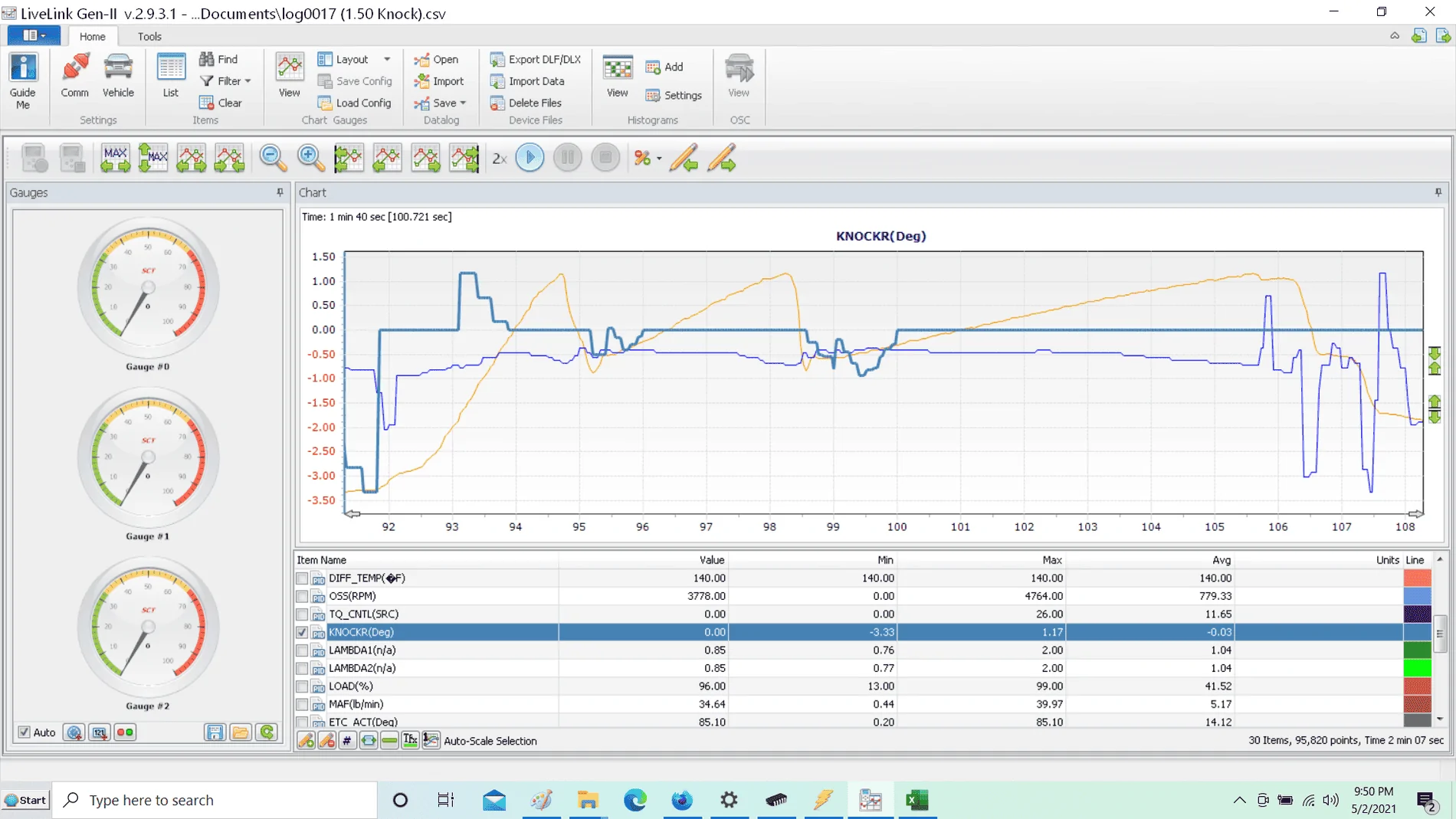The image size is (1456, 819).
Task: Switch to the Tools ribbon tab
Action: click(x=149, y=36)
